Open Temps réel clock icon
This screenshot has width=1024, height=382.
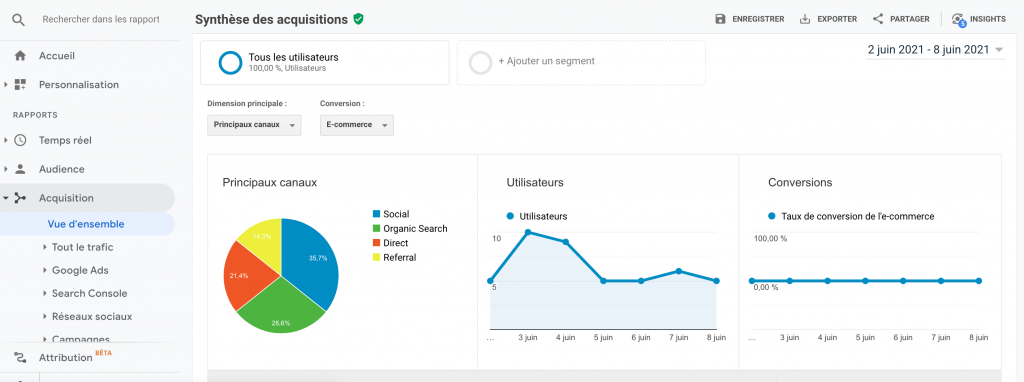[20, 140]
